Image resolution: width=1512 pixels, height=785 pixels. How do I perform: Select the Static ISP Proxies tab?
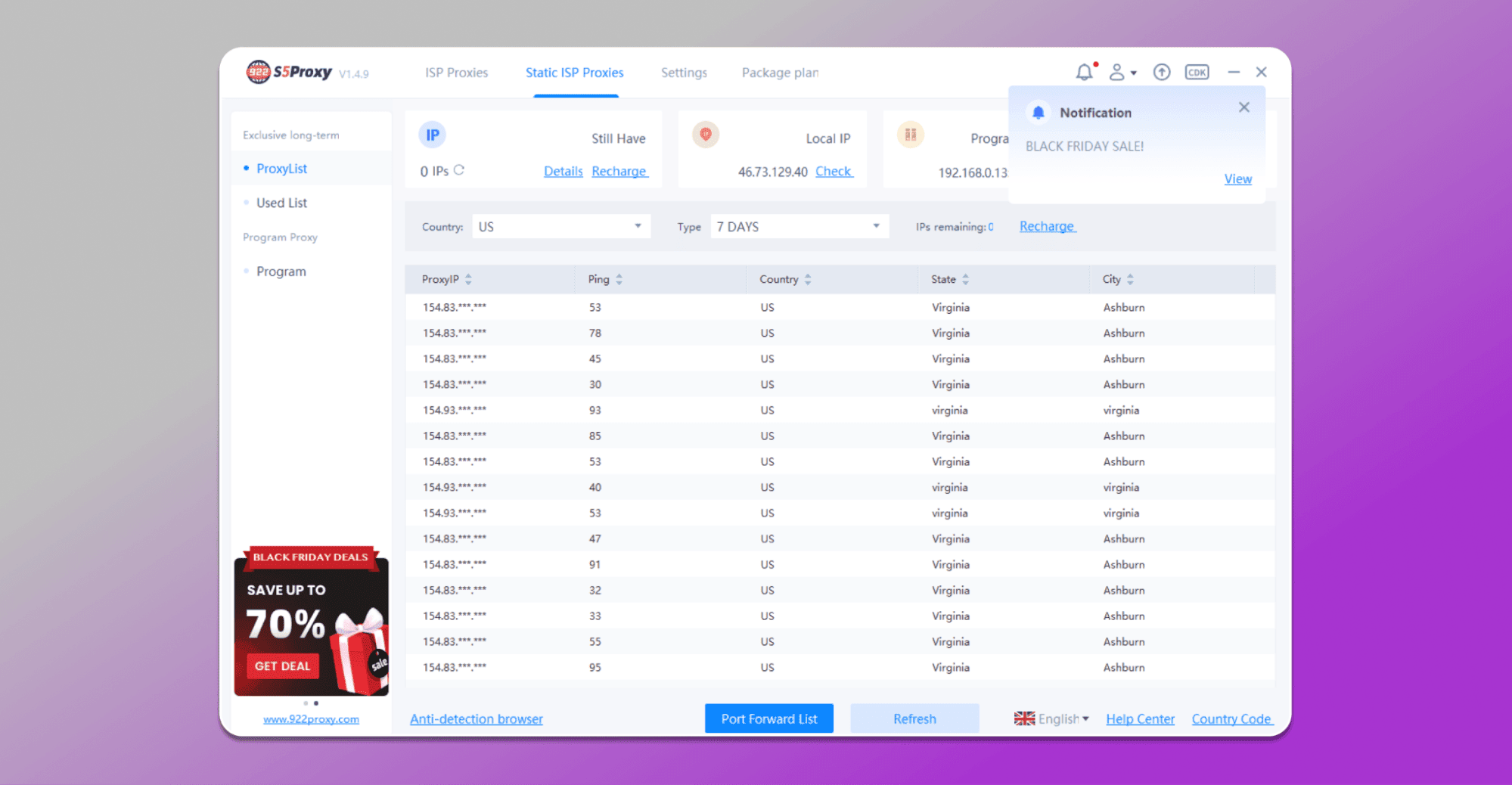point(575,73)
